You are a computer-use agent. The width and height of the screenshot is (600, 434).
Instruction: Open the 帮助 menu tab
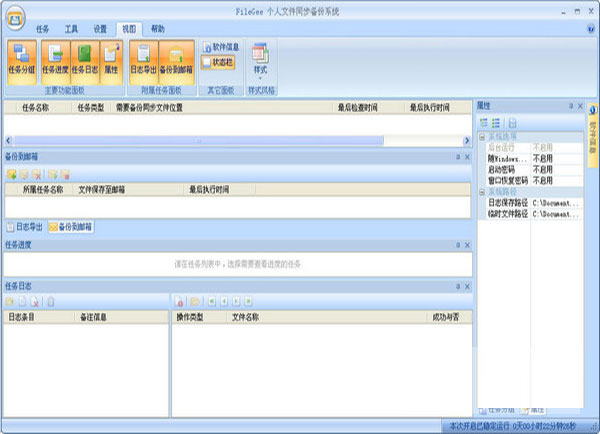click(158, 29)
